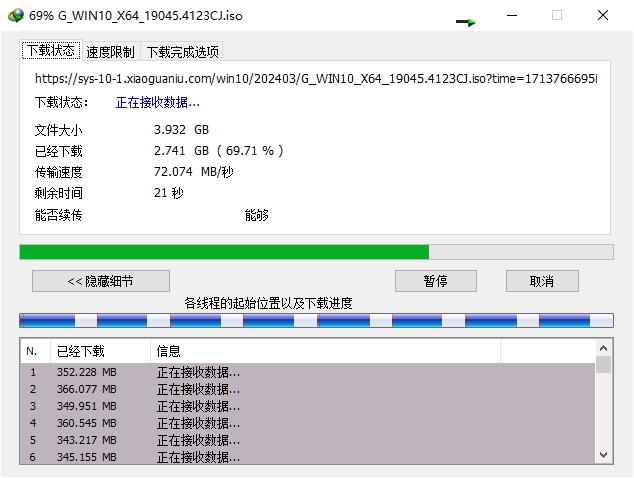Click the remaining time 21 秒

(169, 193)
